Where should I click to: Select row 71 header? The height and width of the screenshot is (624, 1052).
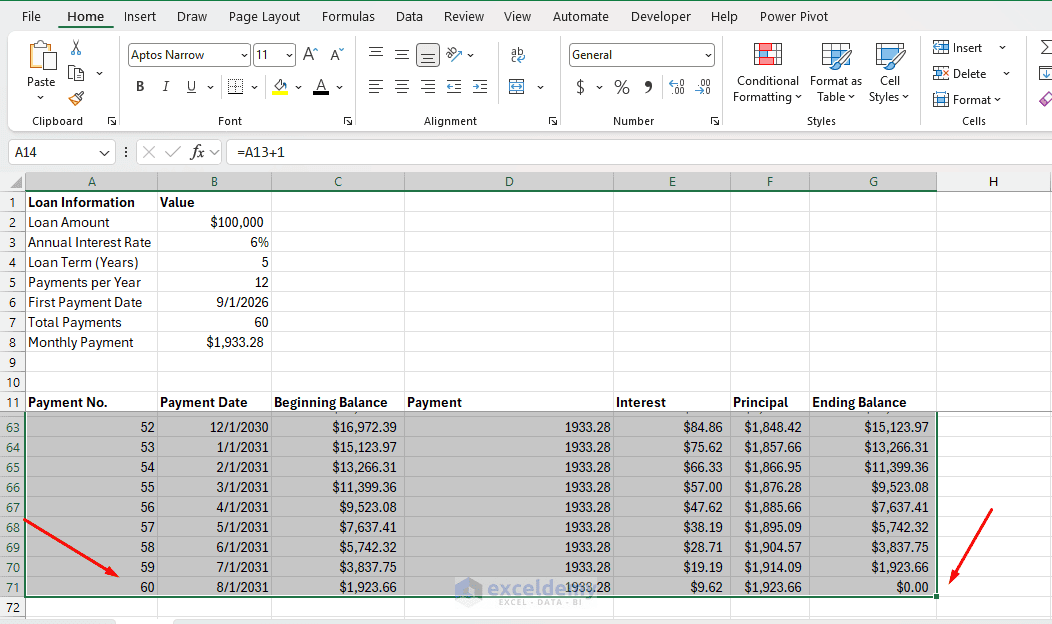click(13, 587)
